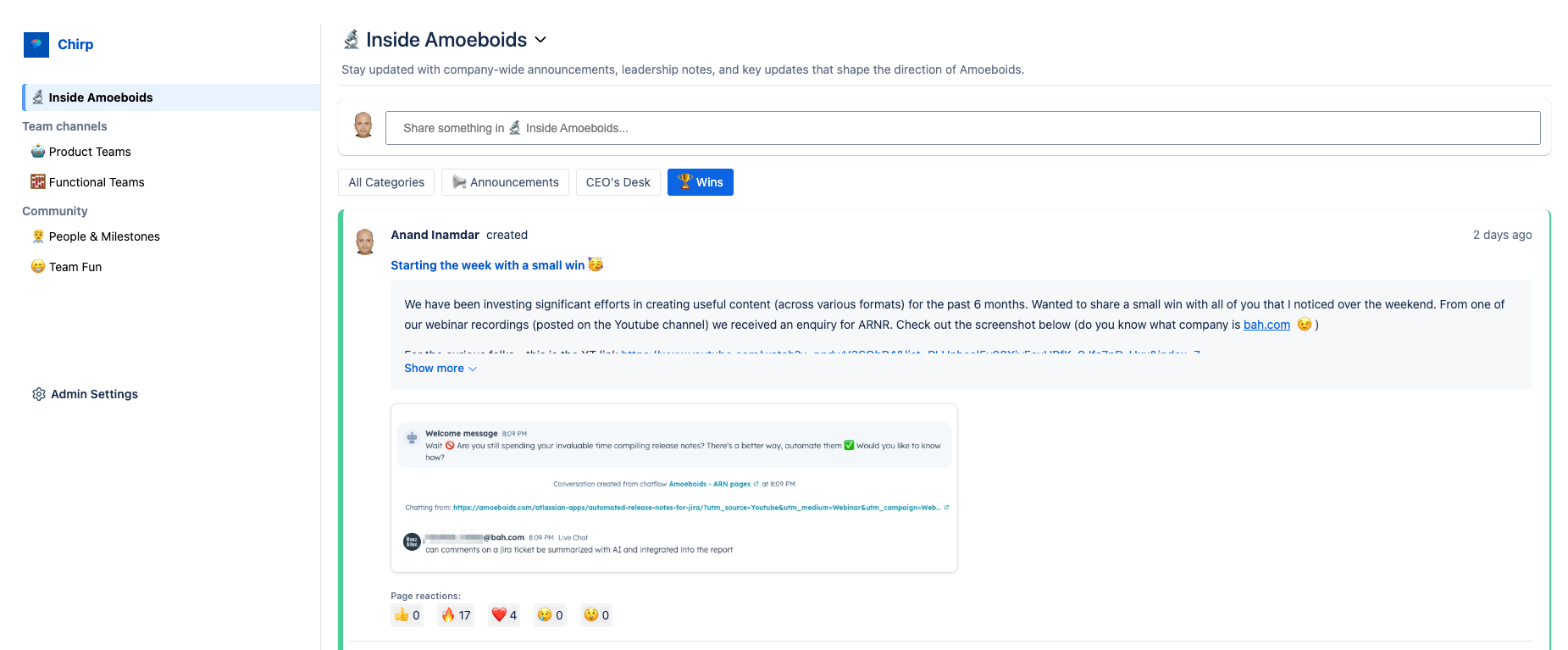1568x650 pixels.
Task: Click the Team Fun smiley icon
Action: point(38,267)
